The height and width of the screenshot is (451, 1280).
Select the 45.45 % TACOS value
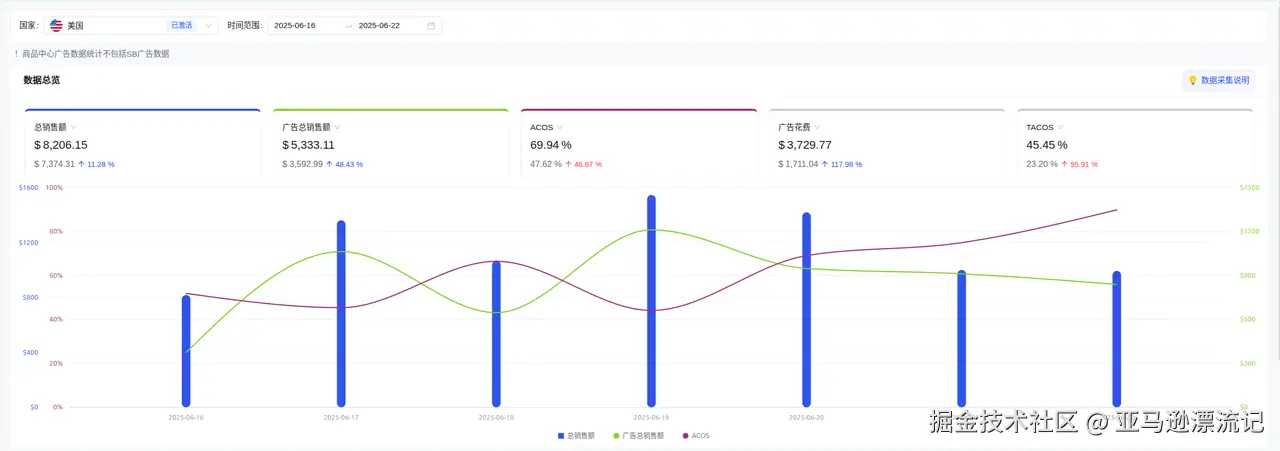click(1047, 145)
